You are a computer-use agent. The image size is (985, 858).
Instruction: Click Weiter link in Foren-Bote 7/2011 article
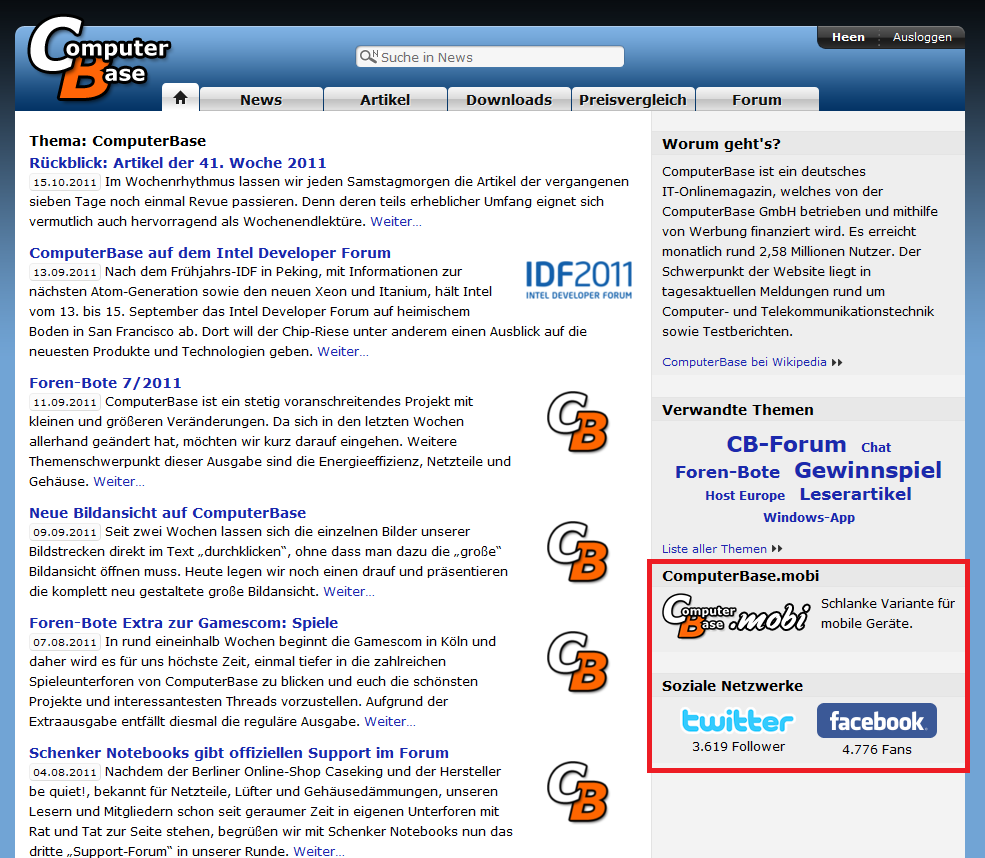(x=119, y=482)
